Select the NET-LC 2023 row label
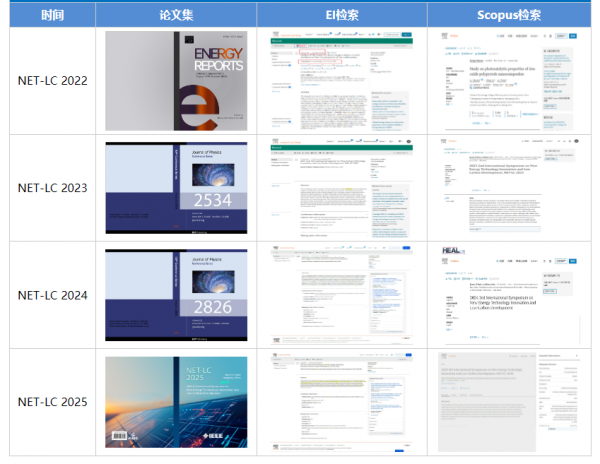Image resolution: width=600 pixels, height=464 pixels. coord(52,188)
